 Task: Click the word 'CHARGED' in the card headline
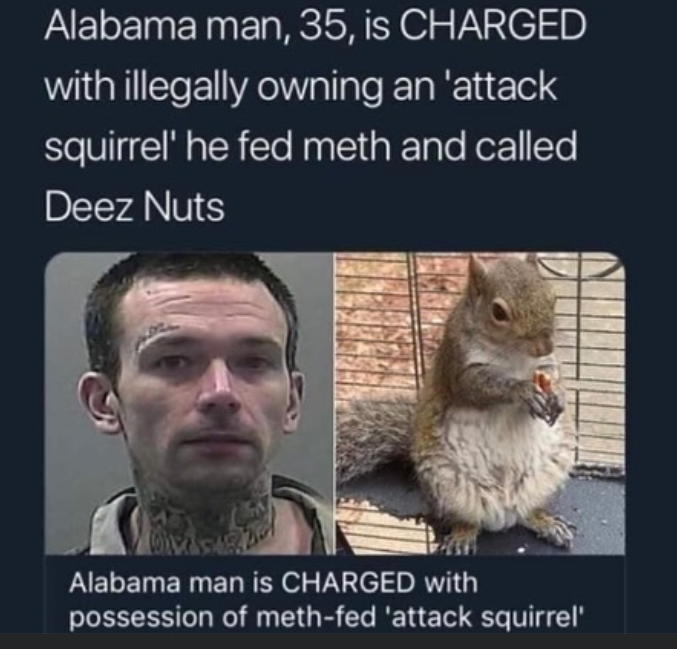[351, 583]
